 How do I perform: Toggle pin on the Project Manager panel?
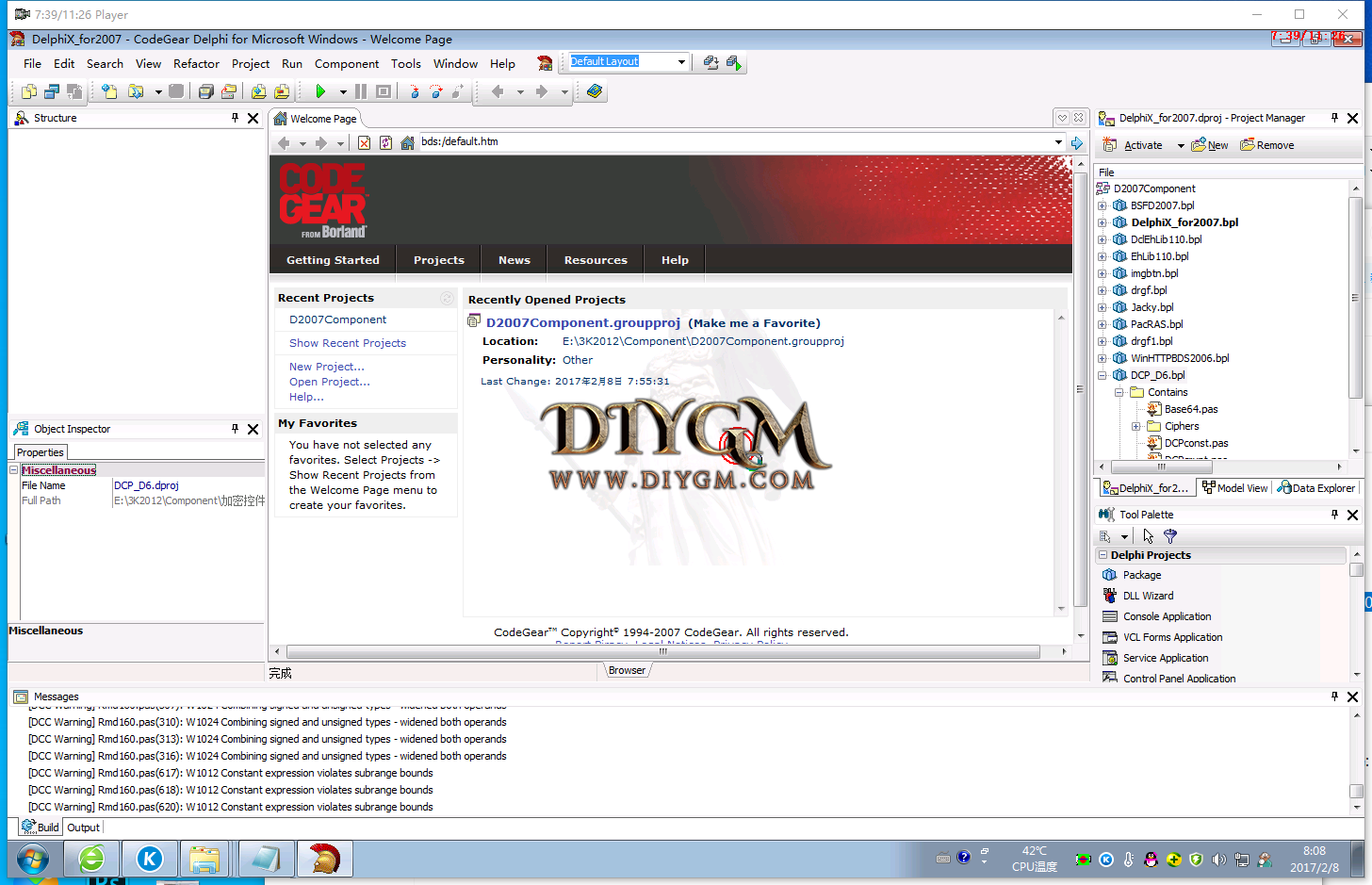click(1334, 118)
